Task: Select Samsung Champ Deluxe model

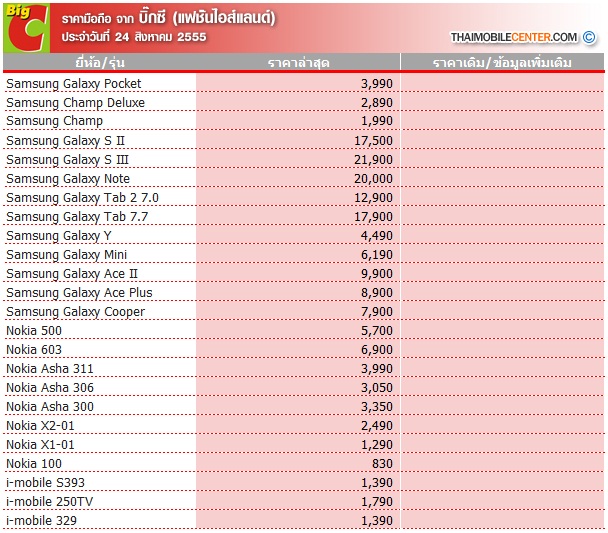Action: pos(75,103)
